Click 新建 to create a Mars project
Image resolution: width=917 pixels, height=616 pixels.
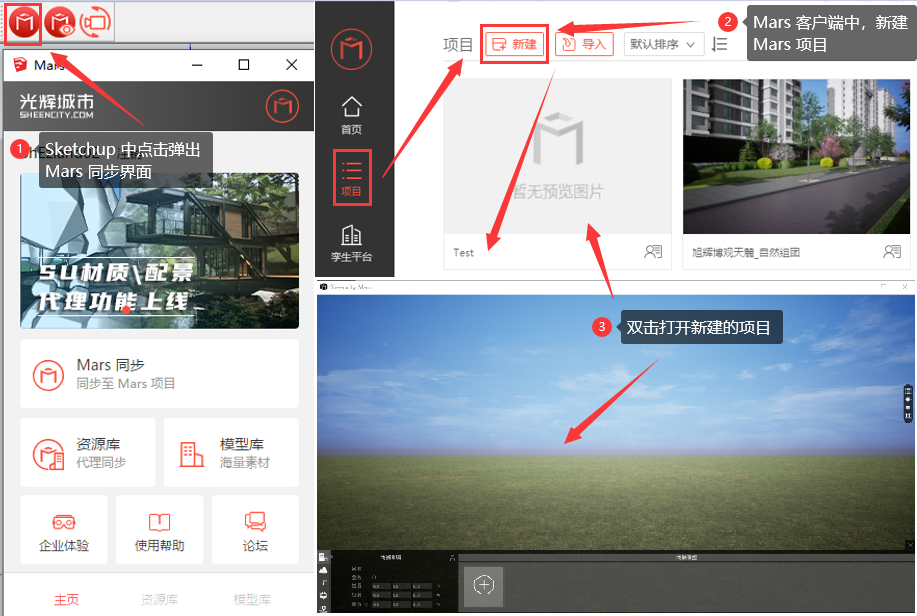514,44
